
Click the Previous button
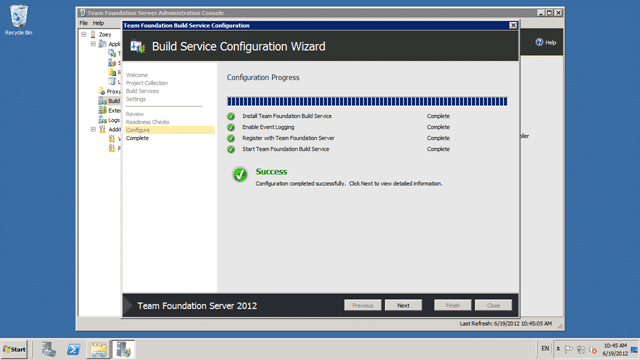coord(362,305)
